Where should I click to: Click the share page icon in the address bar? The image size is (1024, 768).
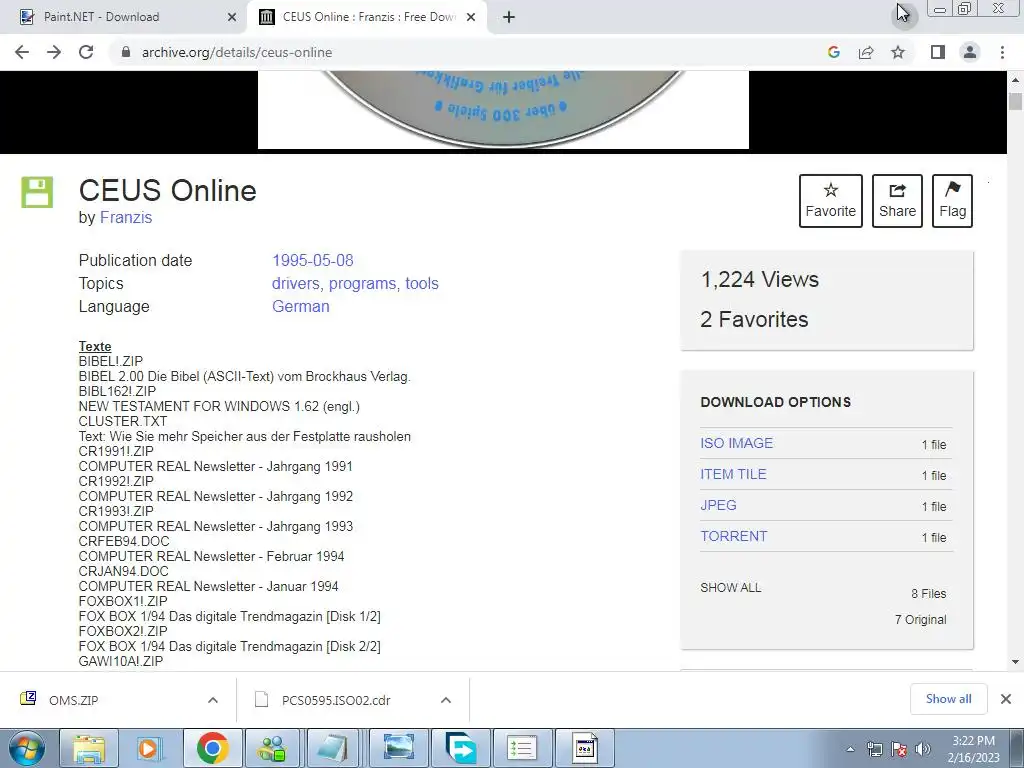(866, 52)
